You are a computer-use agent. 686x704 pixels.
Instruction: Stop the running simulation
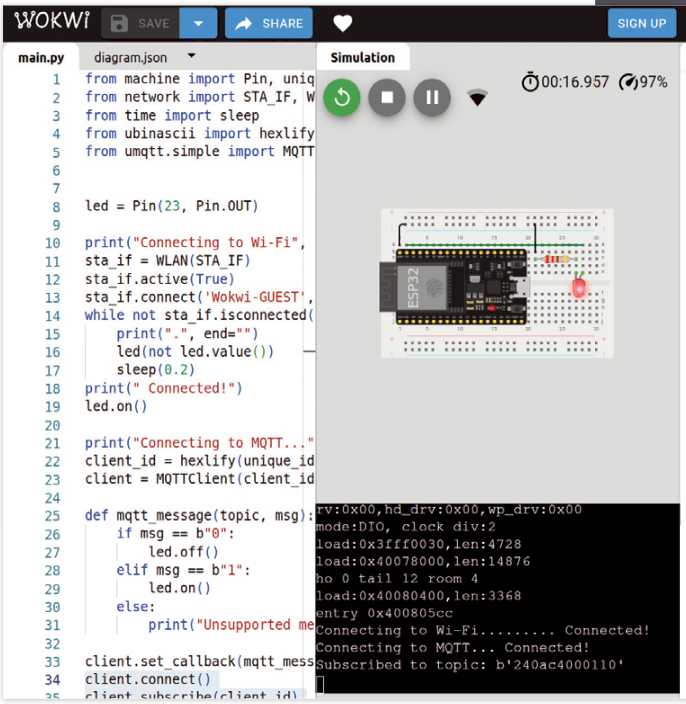(387, 97)
